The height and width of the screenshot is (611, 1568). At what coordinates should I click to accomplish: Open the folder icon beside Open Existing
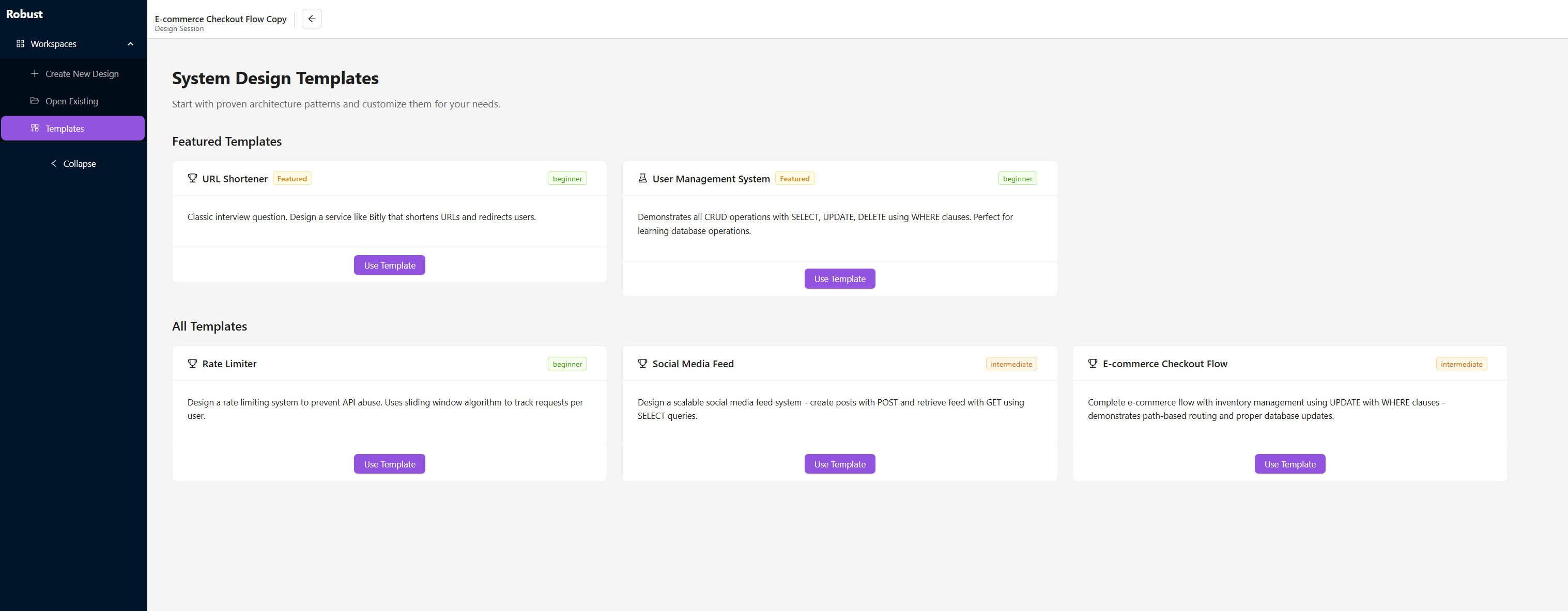(x=35, y=100)
